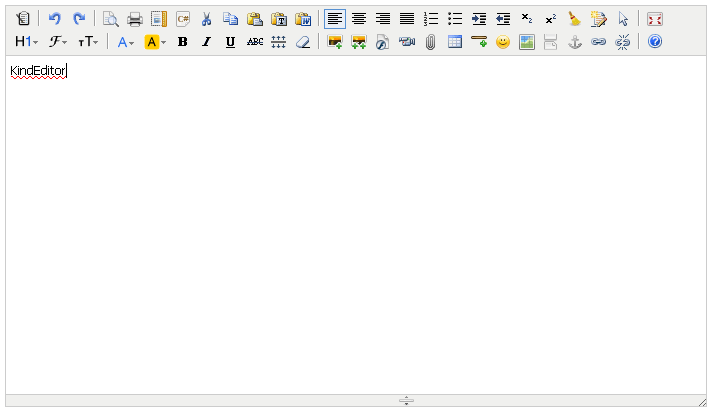Open the font family dropdown
Screen dimensions: 711x413
point(58,42)
